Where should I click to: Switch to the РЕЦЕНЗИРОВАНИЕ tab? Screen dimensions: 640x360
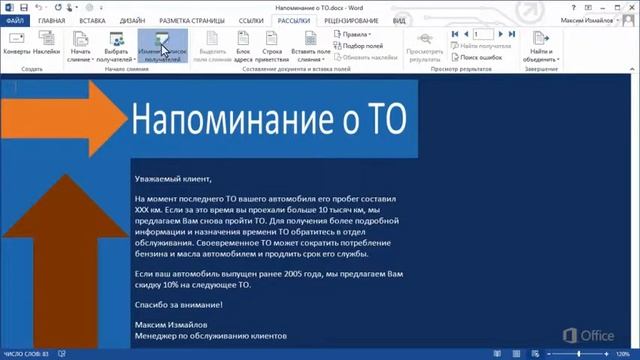click(351, 20)
